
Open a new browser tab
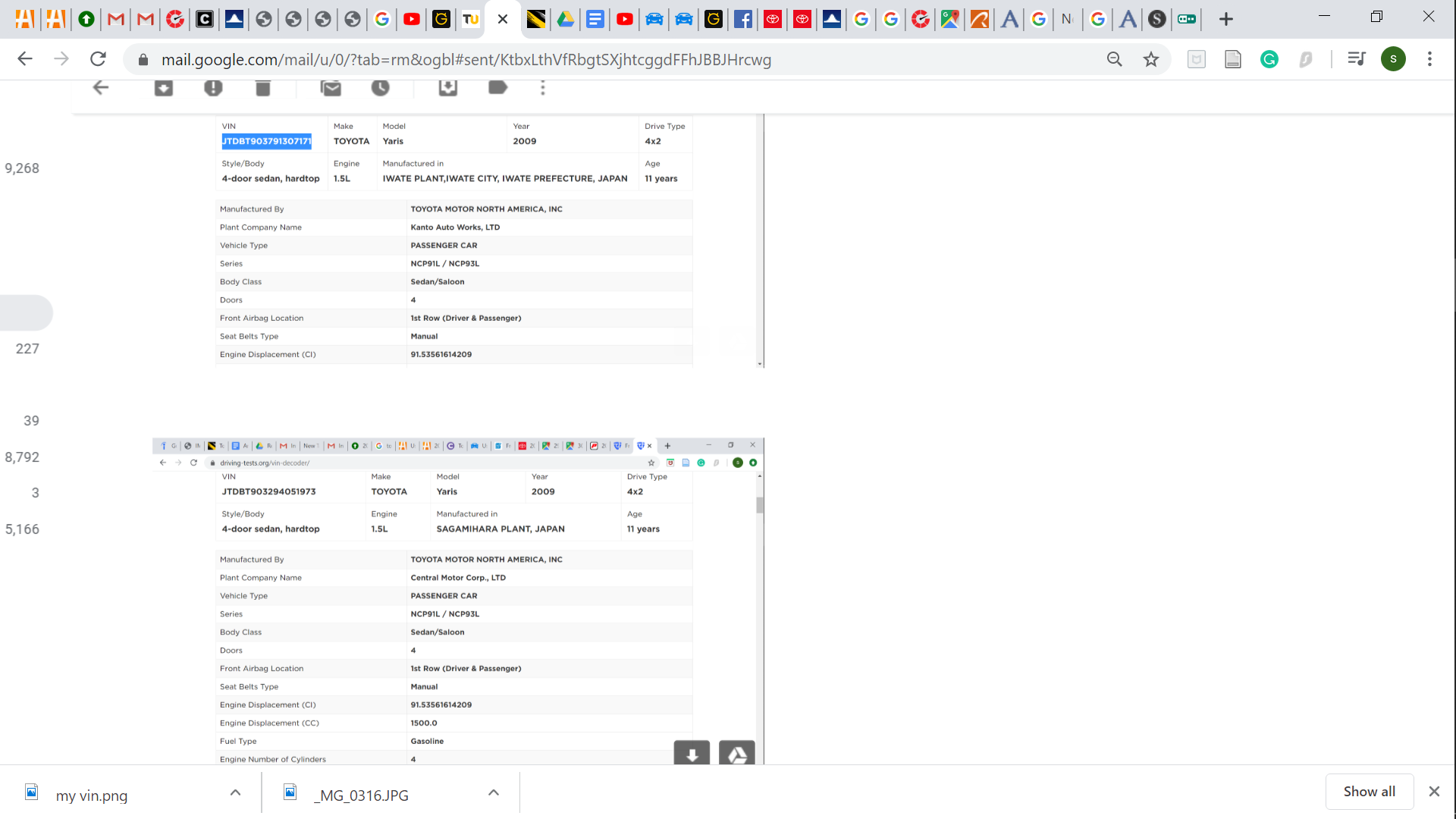tap(1226, 19)
